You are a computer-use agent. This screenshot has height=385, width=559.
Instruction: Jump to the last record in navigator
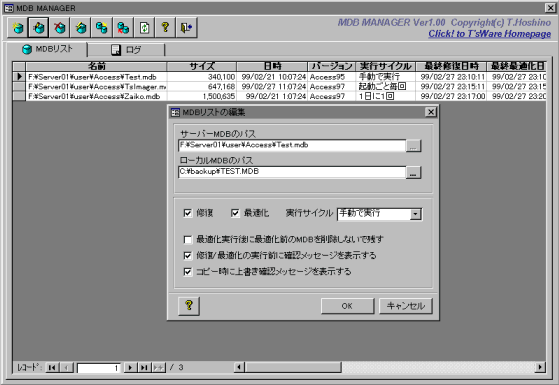(144, 367)
